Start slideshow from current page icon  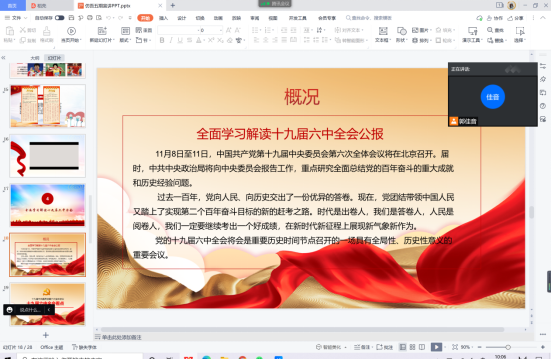point(71,31)
